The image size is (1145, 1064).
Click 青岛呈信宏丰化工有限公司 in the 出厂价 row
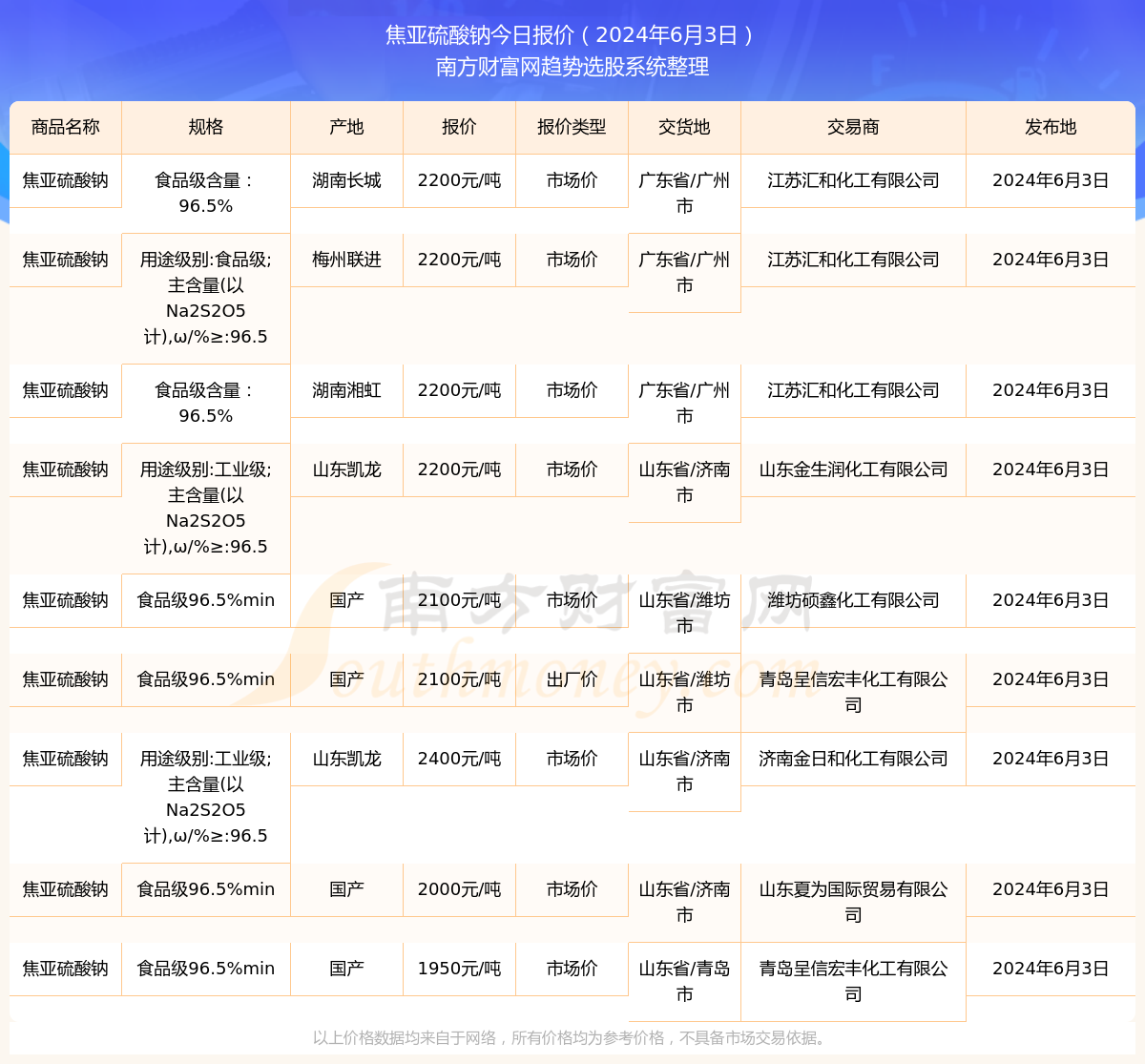tap(853, 693)
